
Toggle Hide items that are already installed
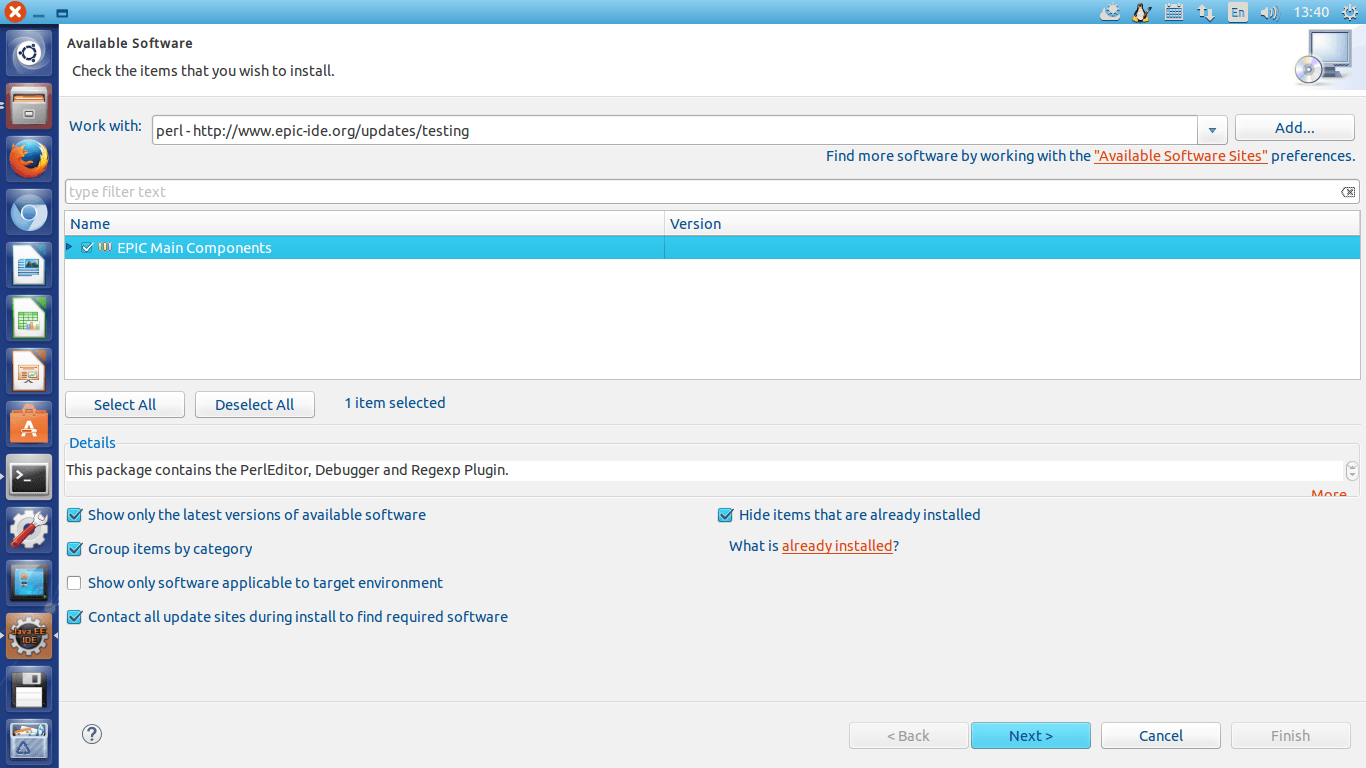coord(726,515)
